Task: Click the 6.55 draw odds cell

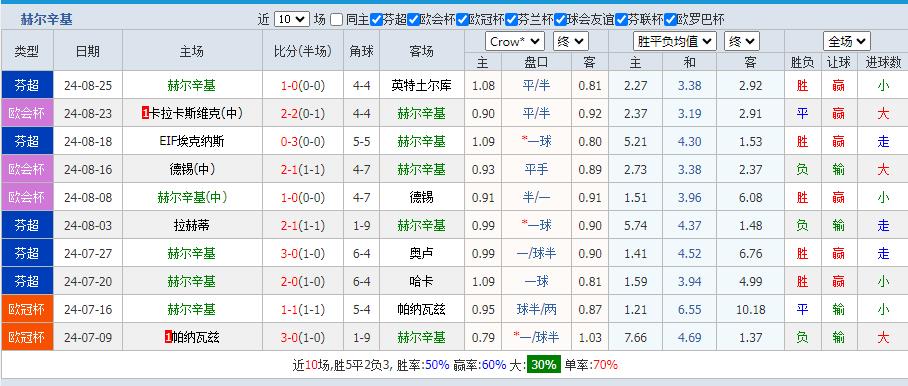Action: pyautogui.click(x=690, y=309)
